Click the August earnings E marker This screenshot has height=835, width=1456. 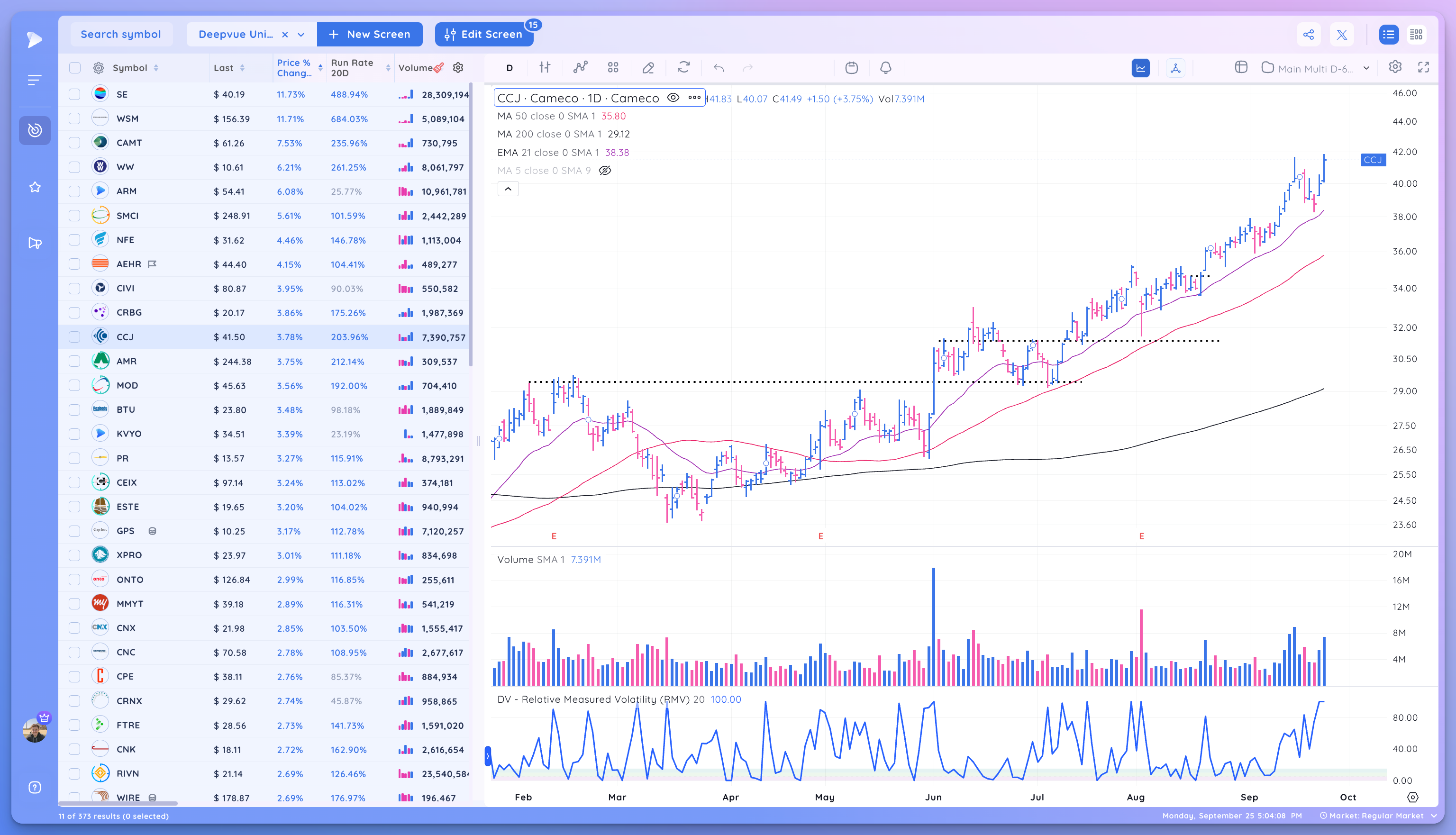(1141, 536)
